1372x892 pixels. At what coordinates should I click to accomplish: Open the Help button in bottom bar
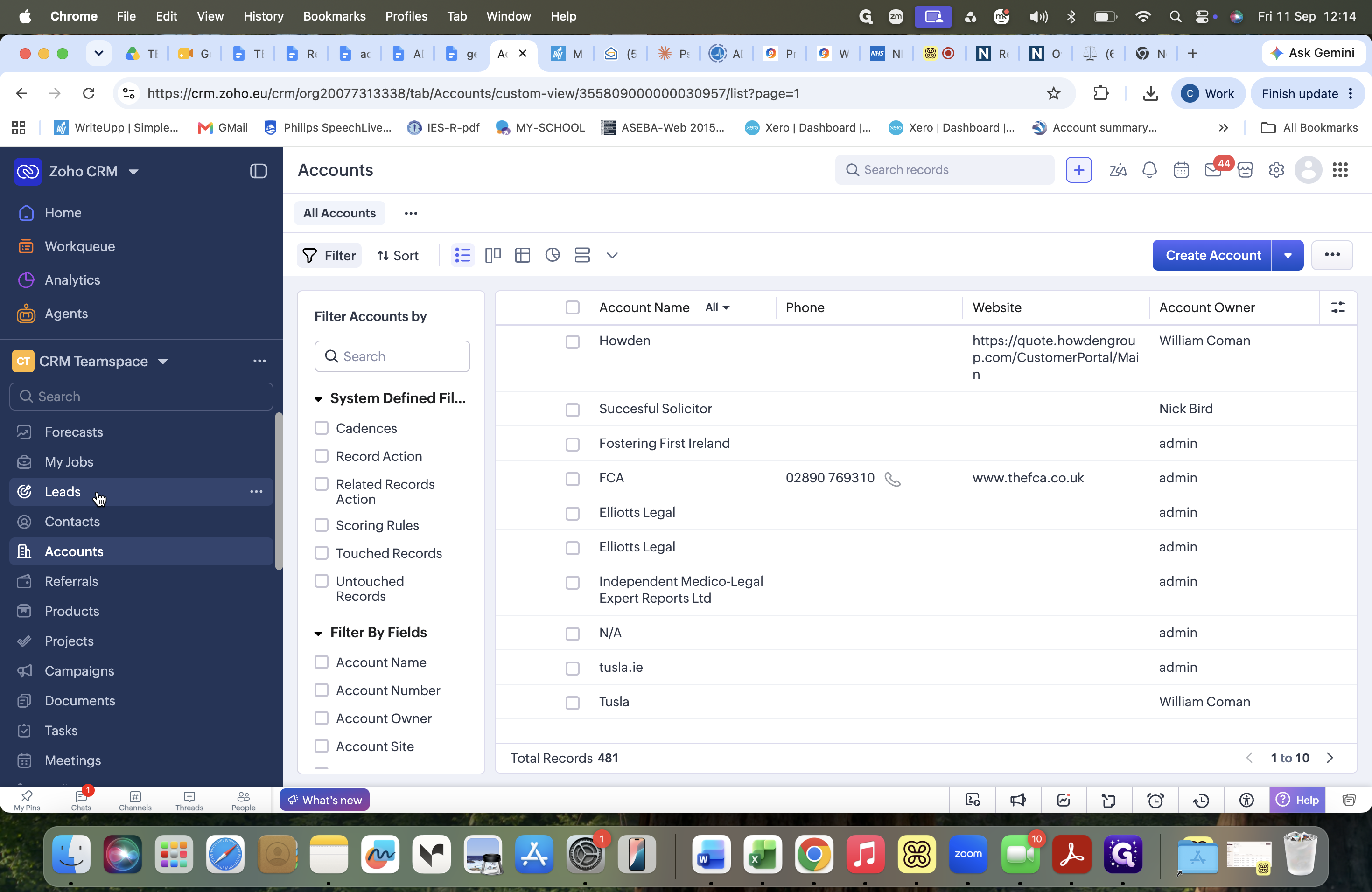tap(1297, 800)
